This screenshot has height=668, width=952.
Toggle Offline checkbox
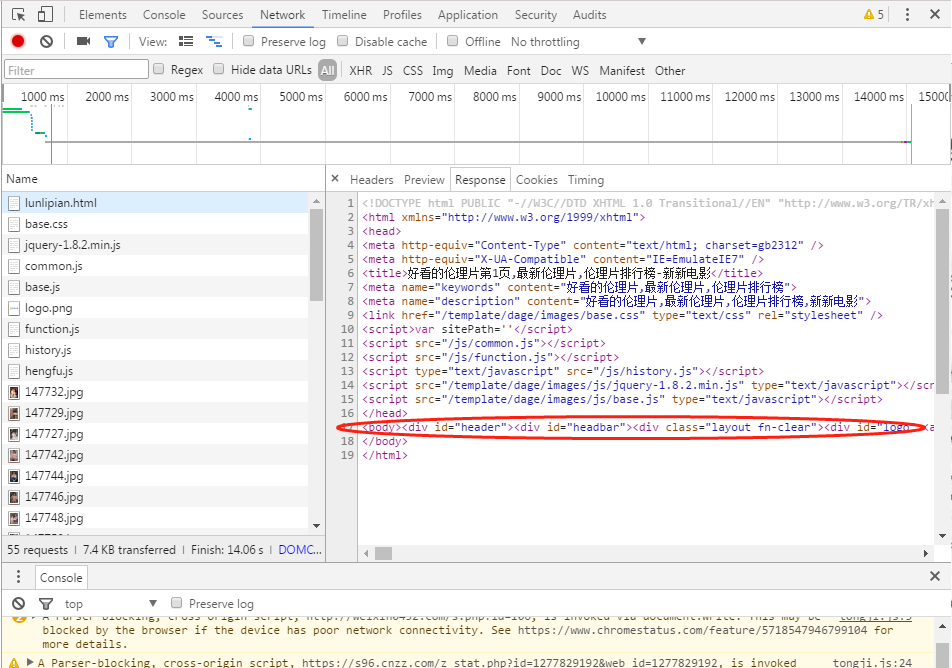[452, 41]
